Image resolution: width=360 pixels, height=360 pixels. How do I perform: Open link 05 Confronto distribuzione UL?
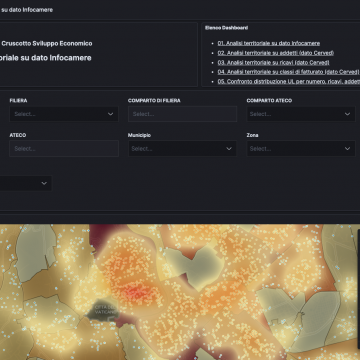click(x=289, y=81)
